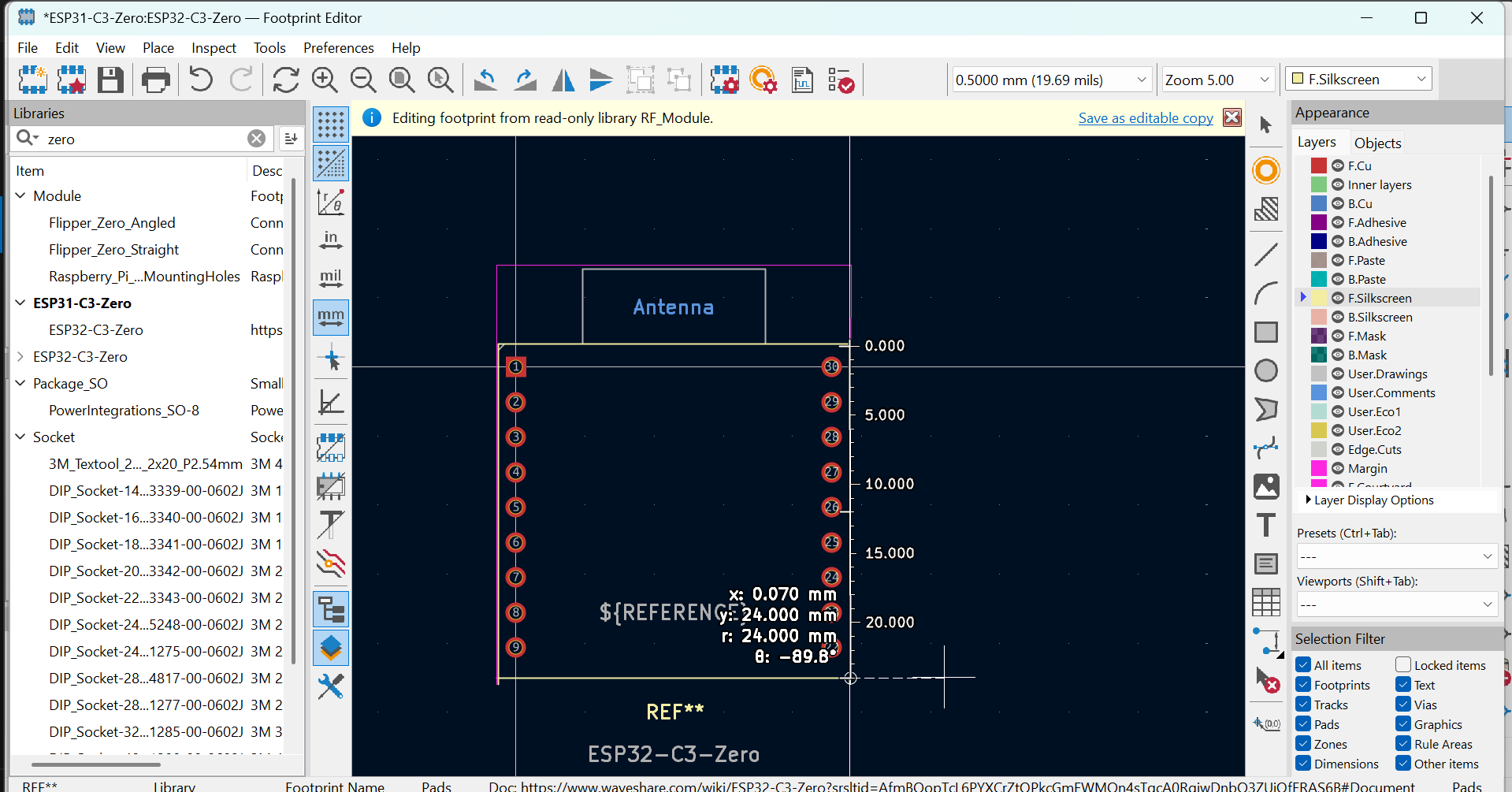Open the F.Silkscreen layer selector dropdown

[x=1421, y=80]
